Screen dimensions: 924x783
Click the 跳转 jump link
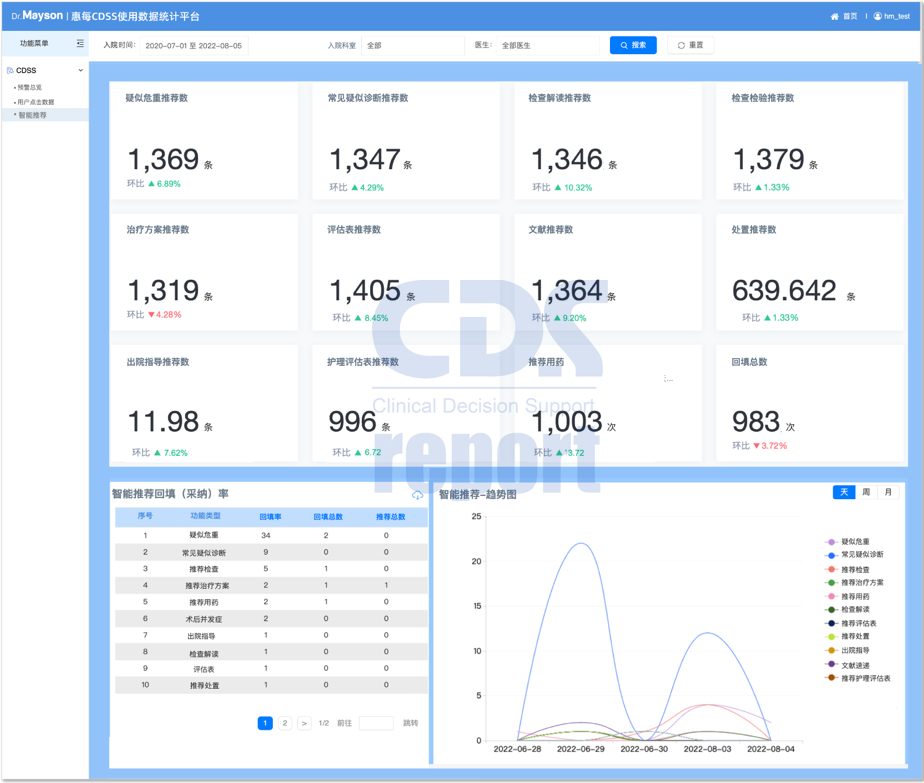coord(411,723)
